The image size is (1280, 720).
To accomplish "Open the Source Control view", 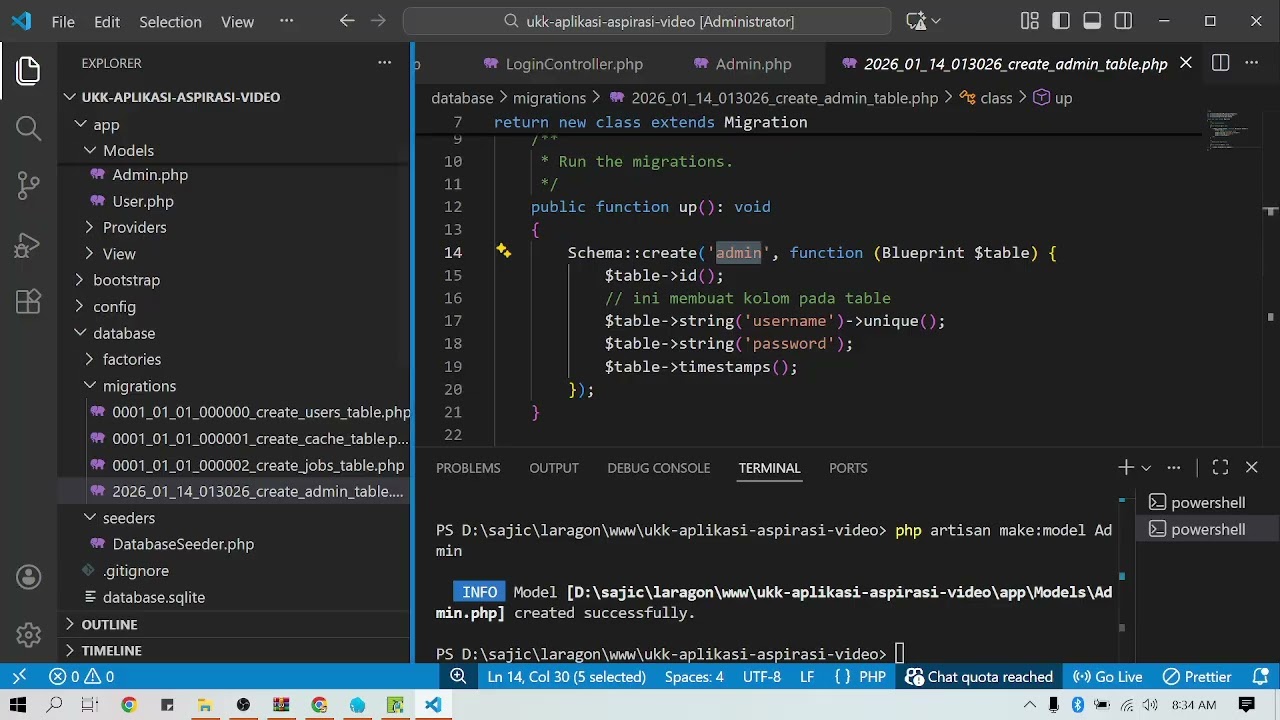I will [28, 185].
